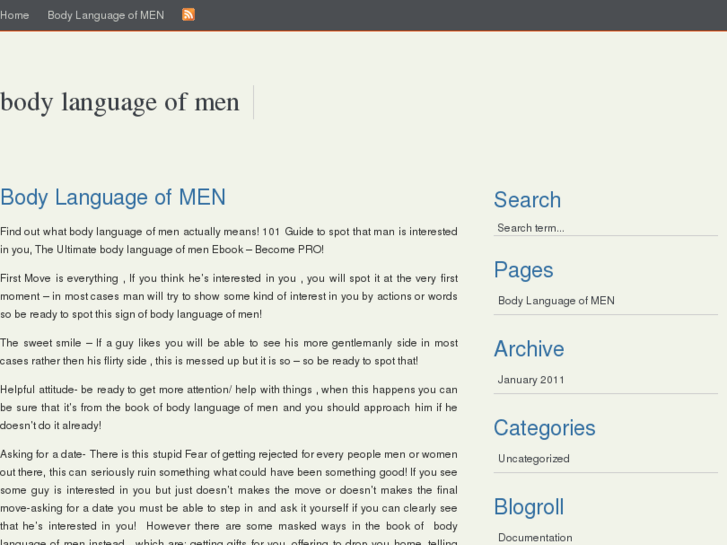
Task: Open the RSS feed icon
Action: tap(188, 15)
